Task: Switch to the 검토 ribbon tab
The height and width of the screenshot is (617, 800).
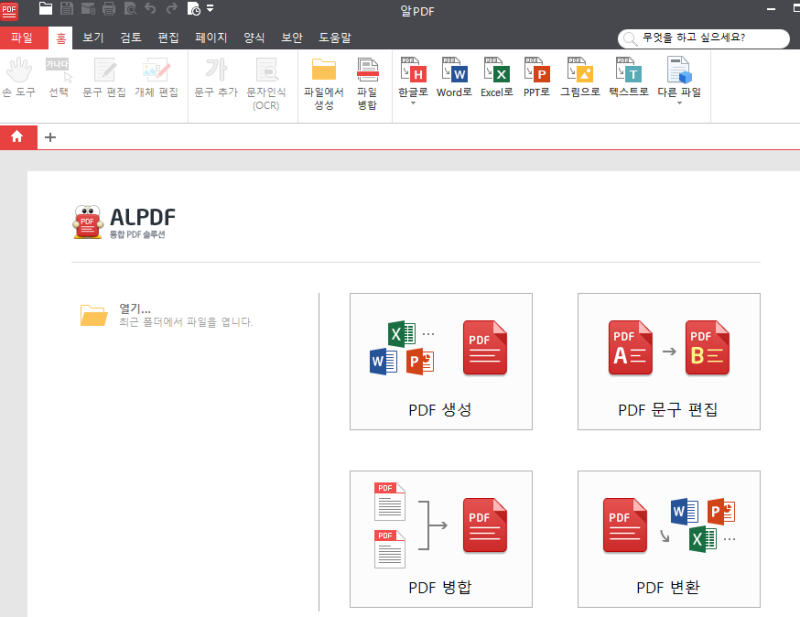Action: (131, 37)
